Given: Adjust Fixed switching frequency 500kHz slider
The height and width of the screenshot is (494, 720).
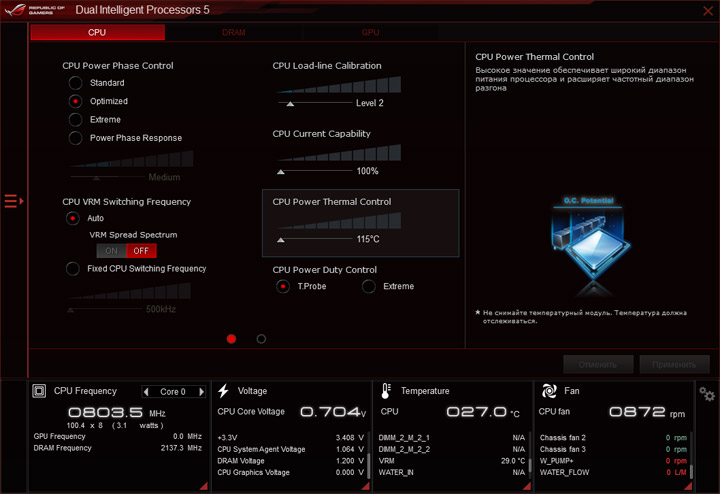Looking at the screenshot, I should tap(70, 310).
